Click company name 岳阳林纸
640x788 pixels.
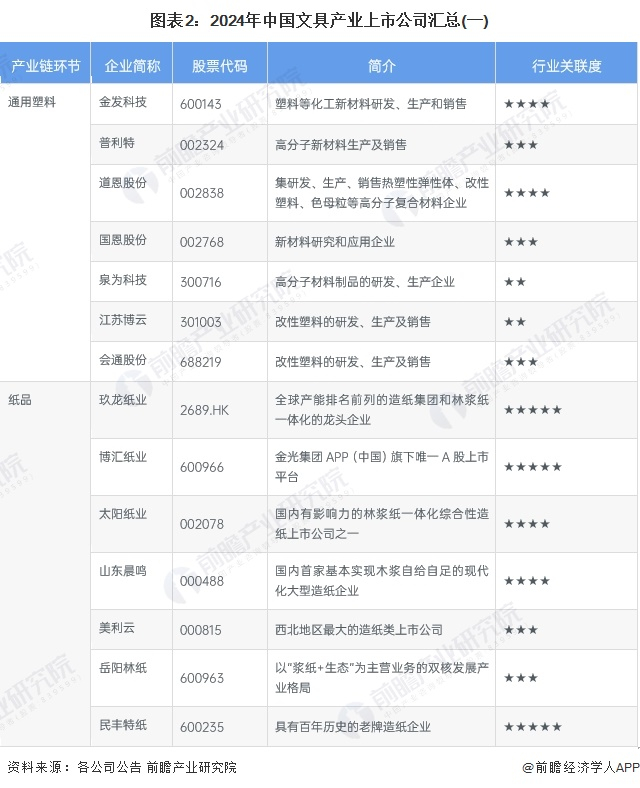[123, 668]
